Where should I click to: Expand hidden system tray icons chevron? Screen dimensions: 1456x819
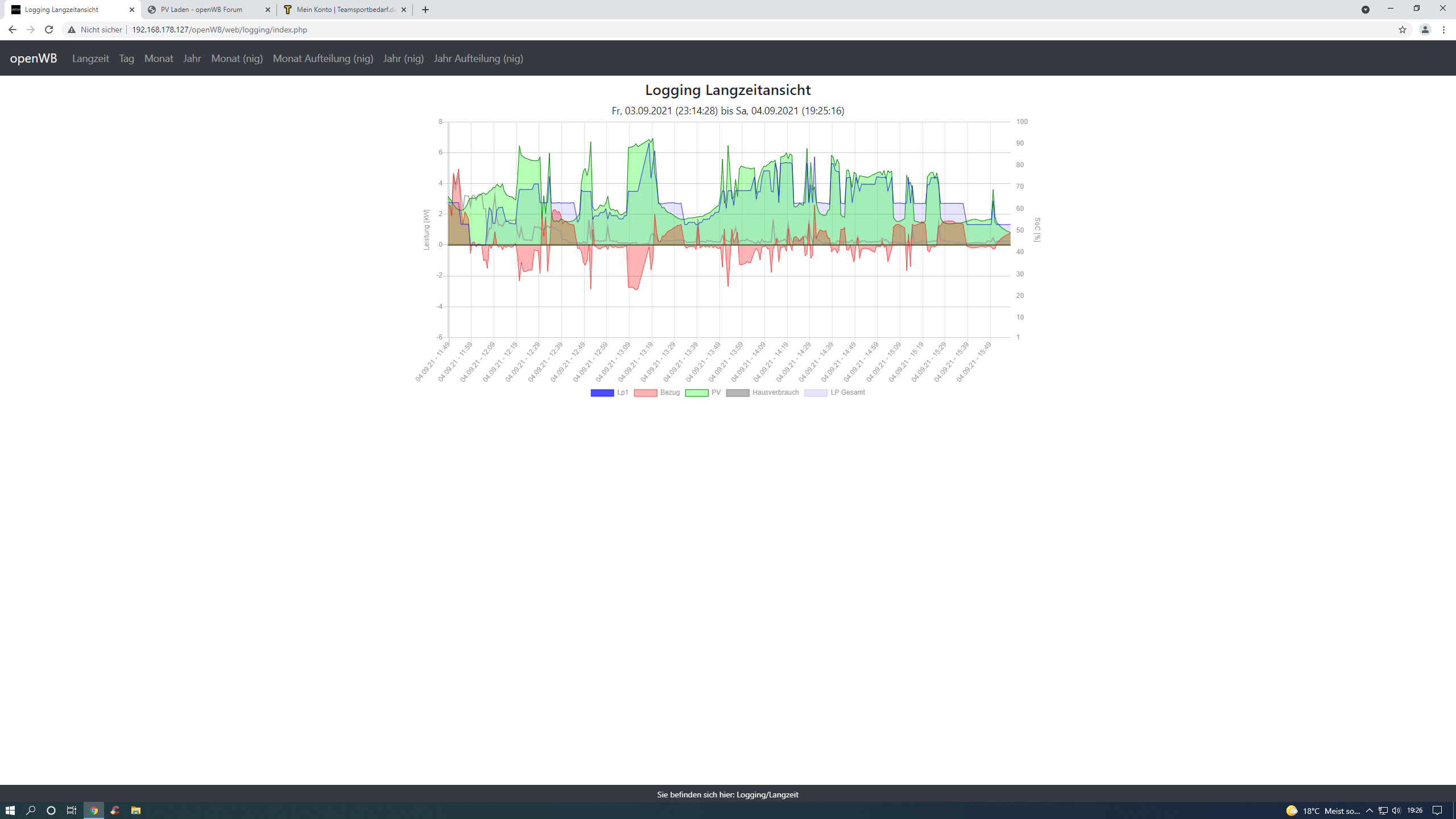click(1369, 810)
